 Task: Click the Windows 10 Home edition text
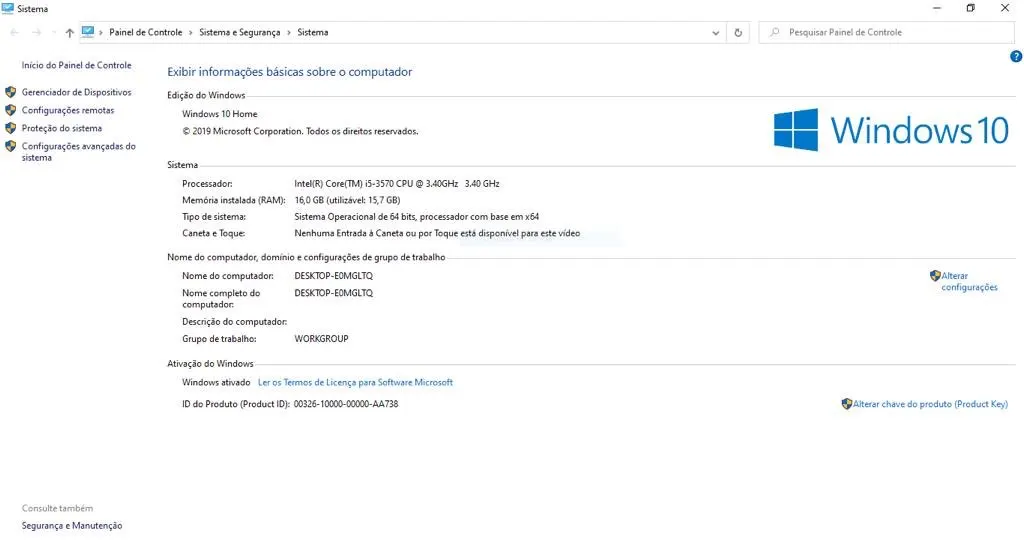(x=219, y=114)
